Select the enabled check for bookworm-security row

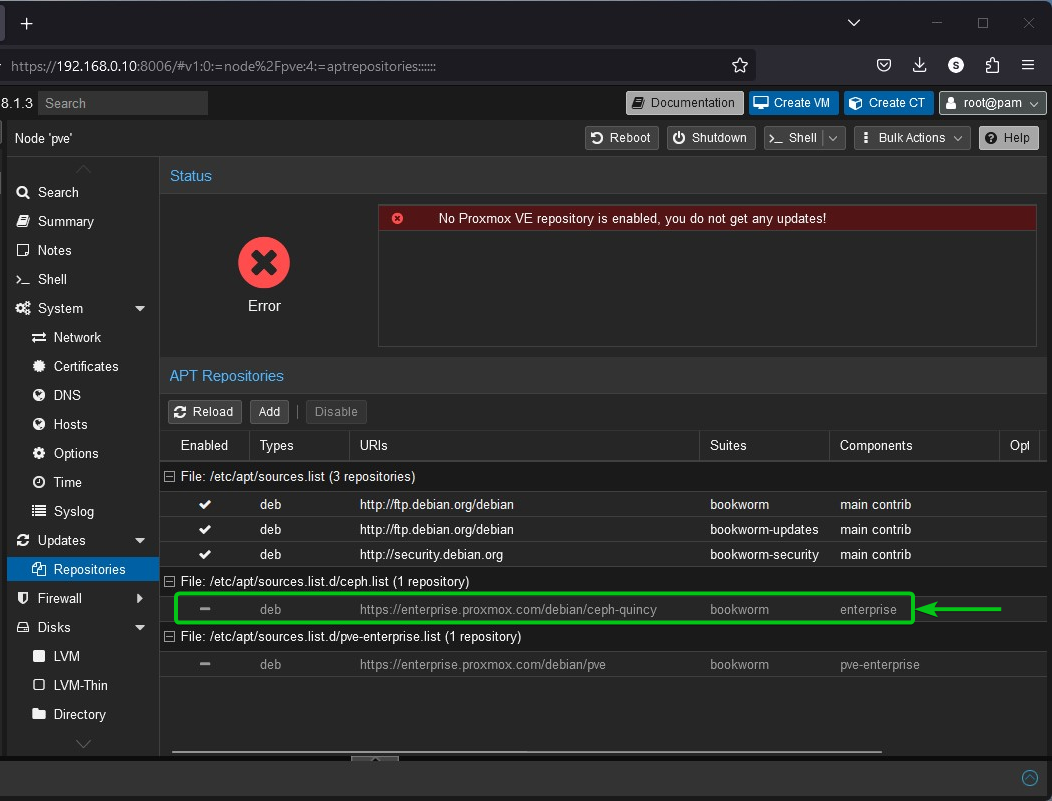pyautogui.click(x=205, y=555)
